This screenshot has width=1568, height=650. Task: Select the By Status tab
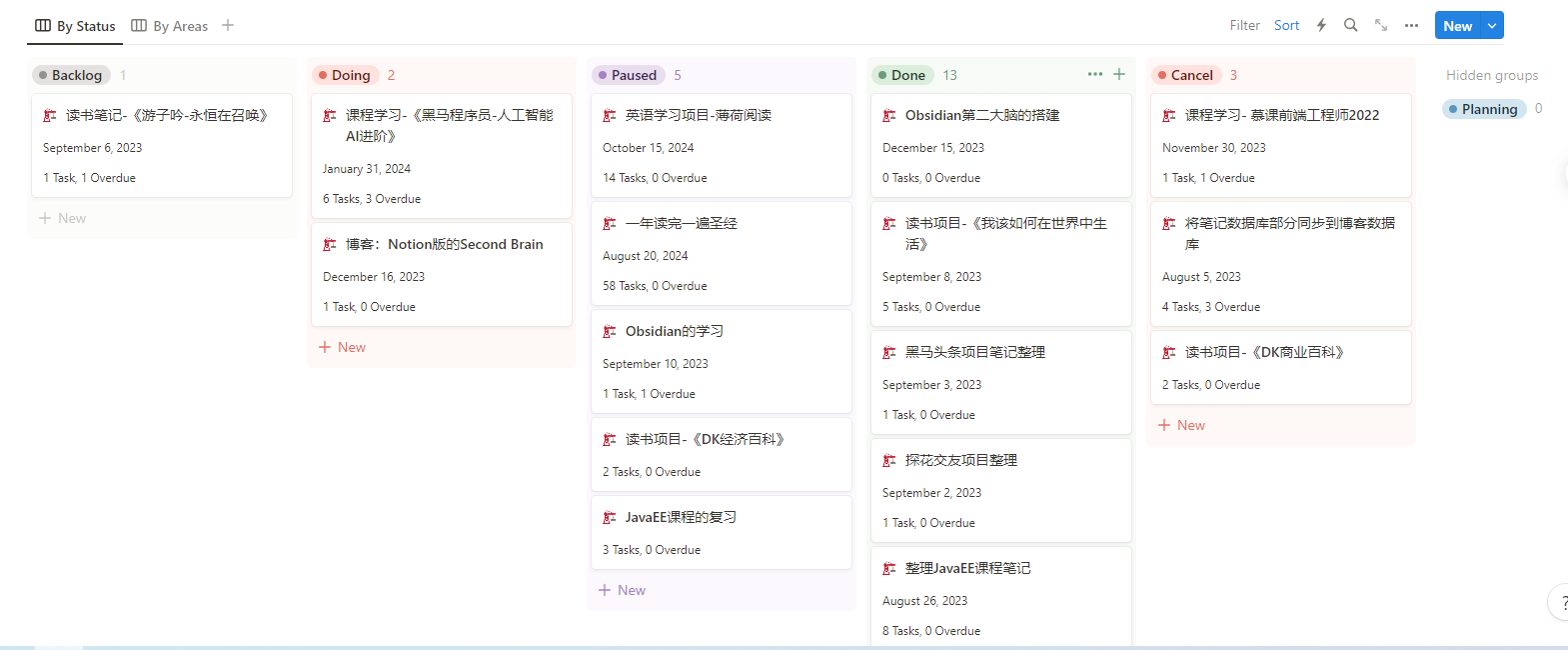click(x=75, y=26)
